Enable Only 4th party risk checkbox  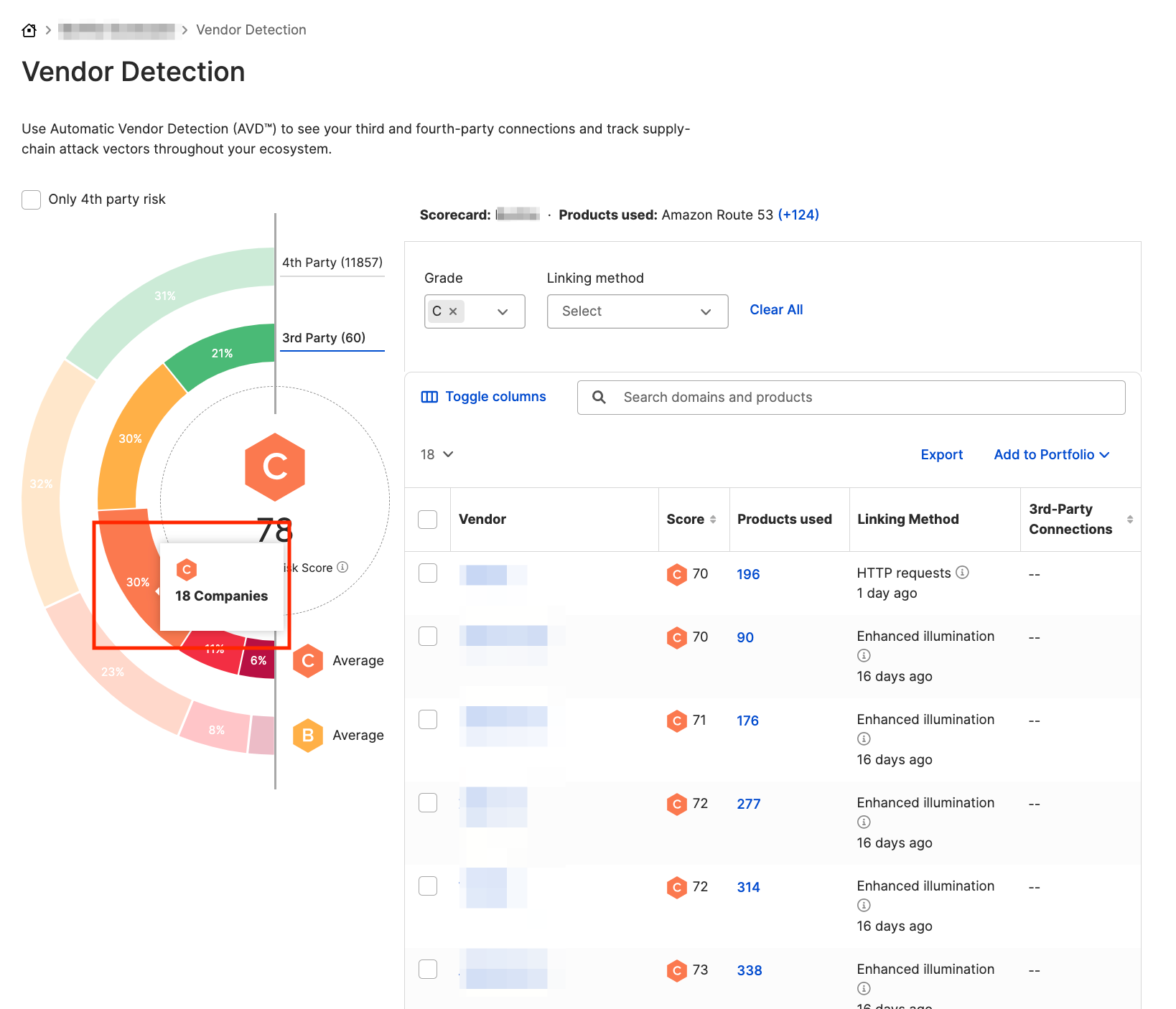pyautogui.click(x=31, y=200)
